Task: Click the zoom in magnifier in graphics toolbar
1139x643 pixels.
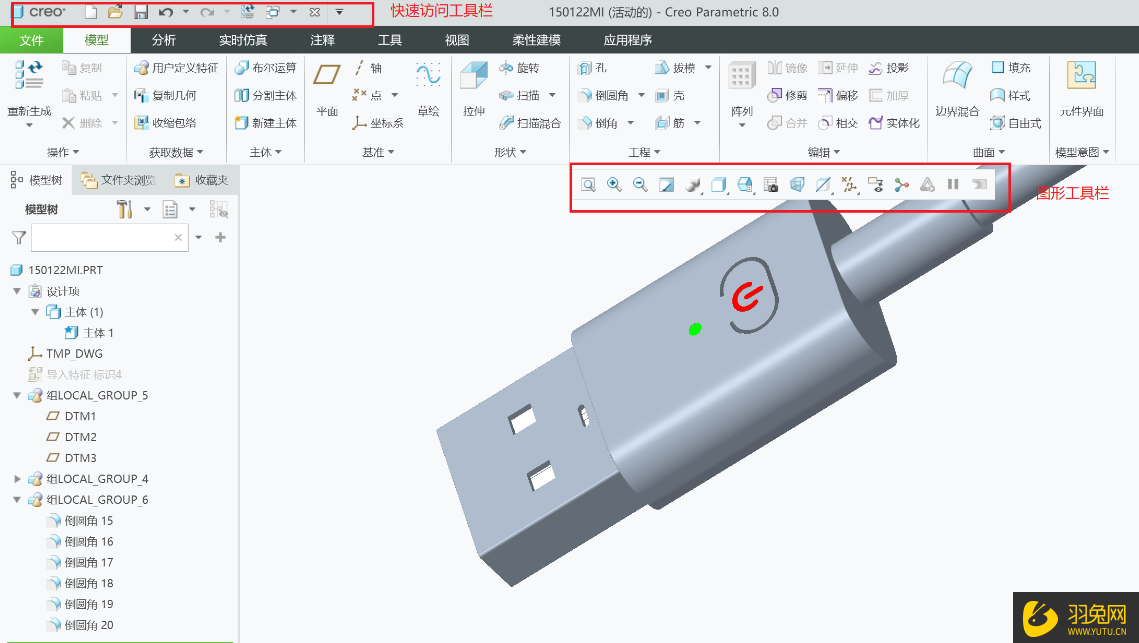Action: 614,185
